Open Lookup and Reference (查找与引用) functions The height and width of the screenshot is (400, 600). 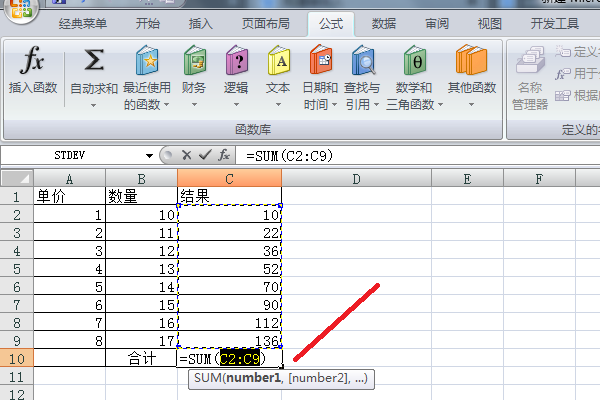(x=363, y=63)
